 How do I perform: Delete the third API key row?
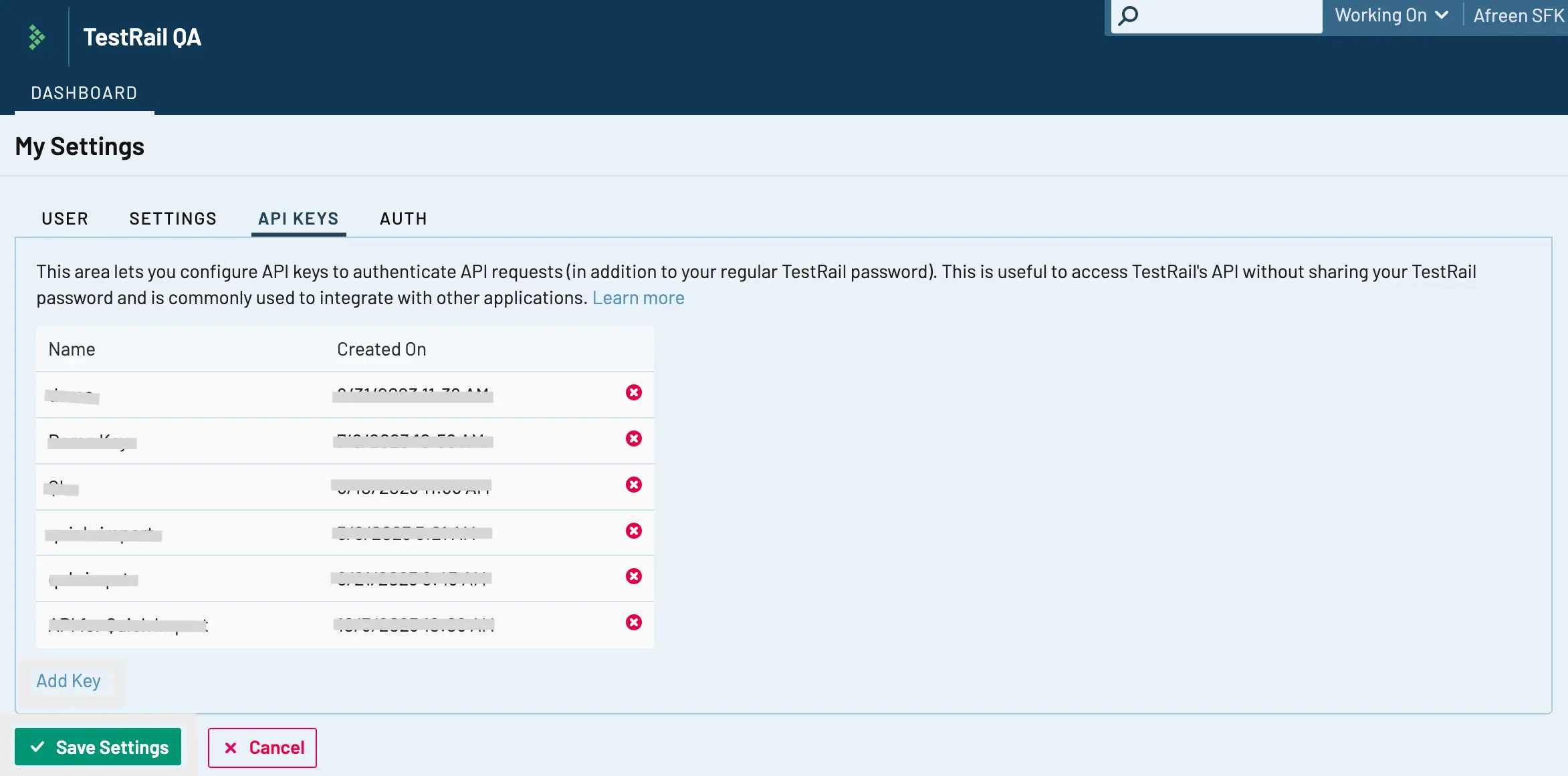633,485
